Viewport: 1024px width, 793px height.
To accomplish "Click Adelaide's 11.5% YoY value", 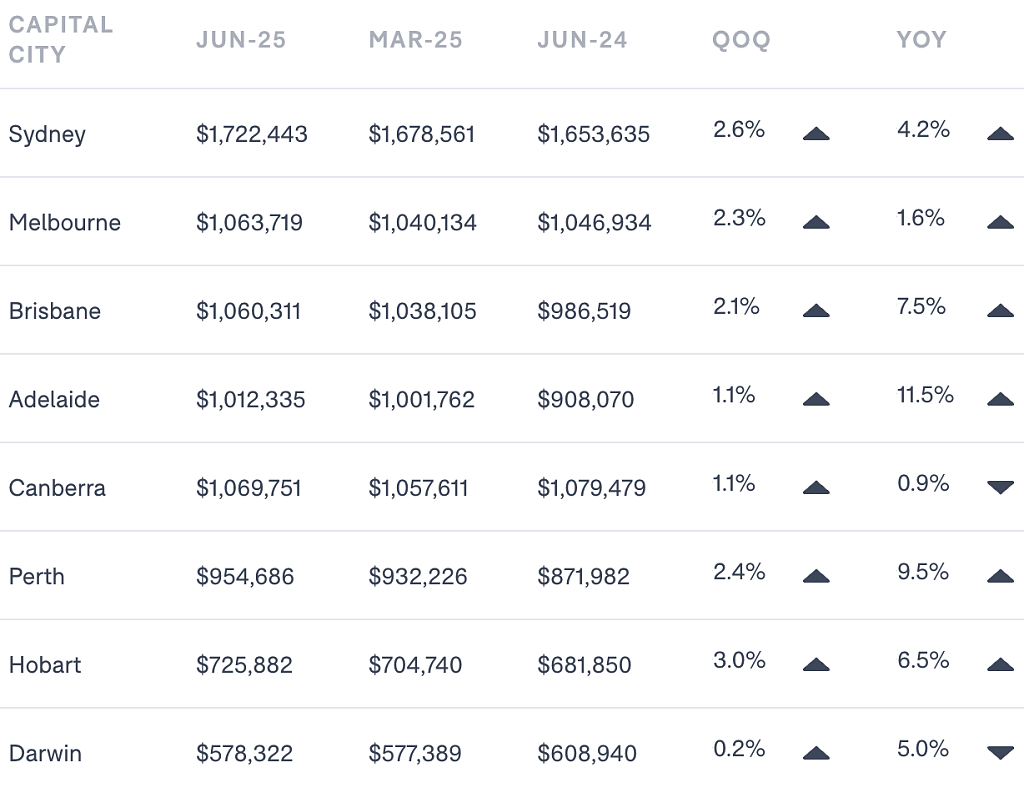I will [925, 395].
